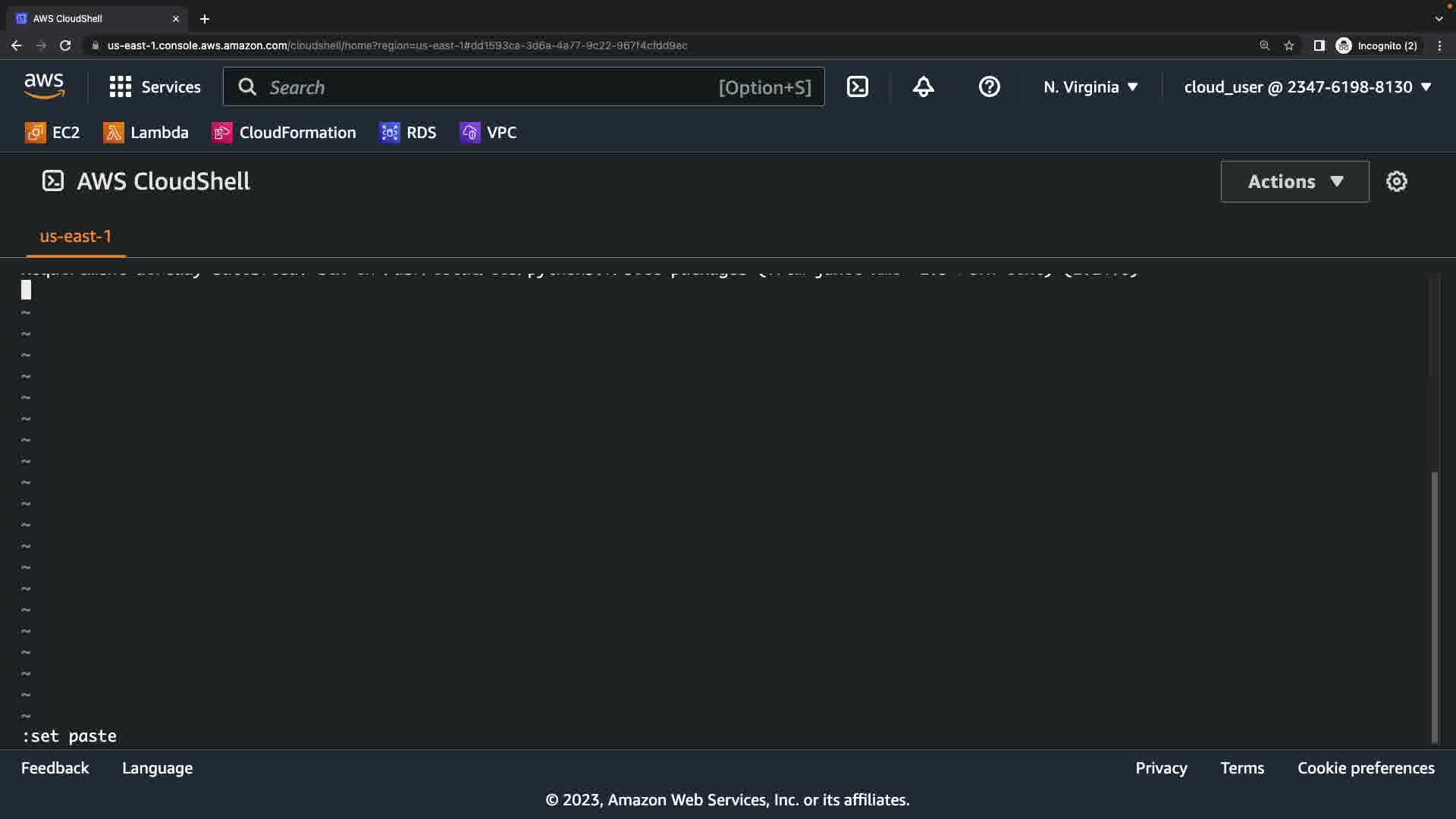
Task: Bookmark this page with the star icon
Action: (x=1288, y=45)
